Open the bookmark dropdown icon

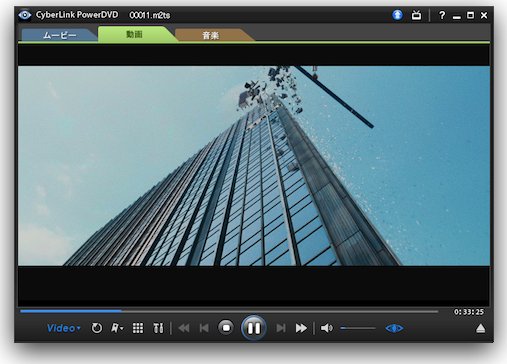pos(117,328)
